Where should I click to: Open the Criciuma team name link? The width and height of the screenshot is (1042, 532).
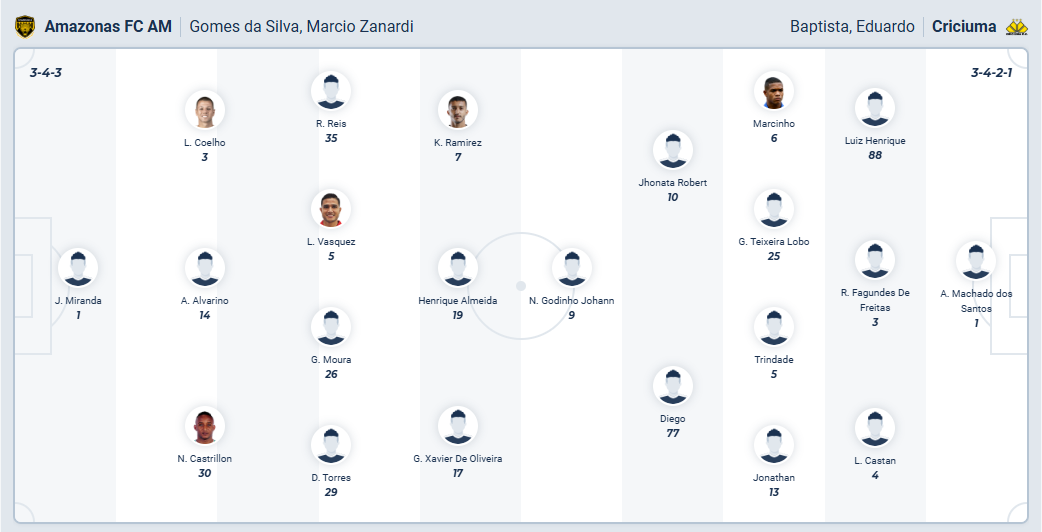pyautogui.click(x=964, y=27)
